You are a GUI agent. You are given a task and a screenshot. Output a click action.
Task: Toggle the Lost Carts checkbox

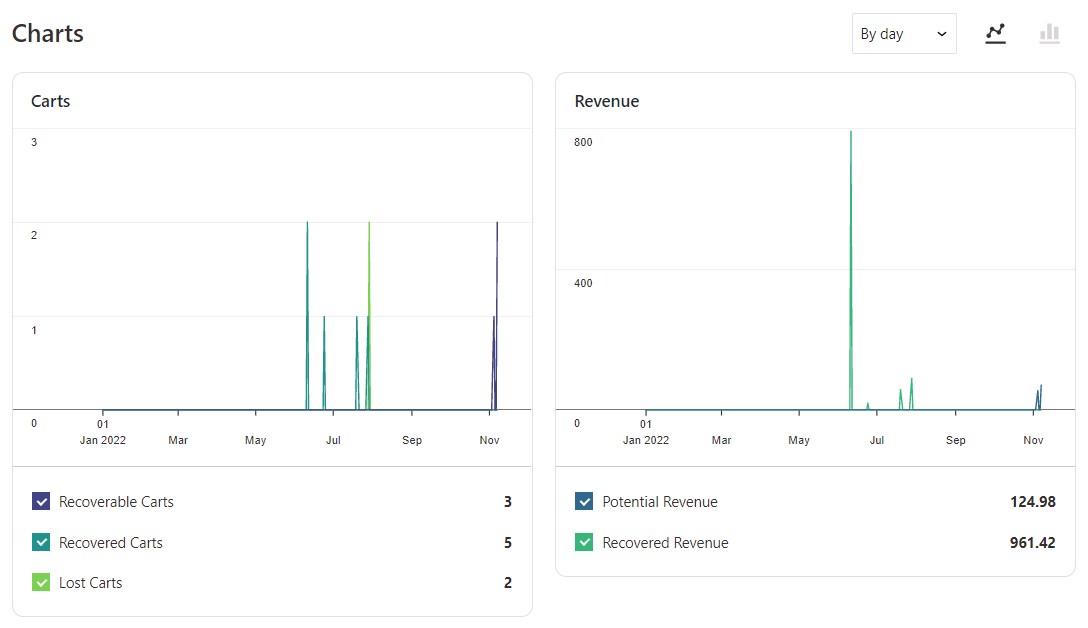41,582
